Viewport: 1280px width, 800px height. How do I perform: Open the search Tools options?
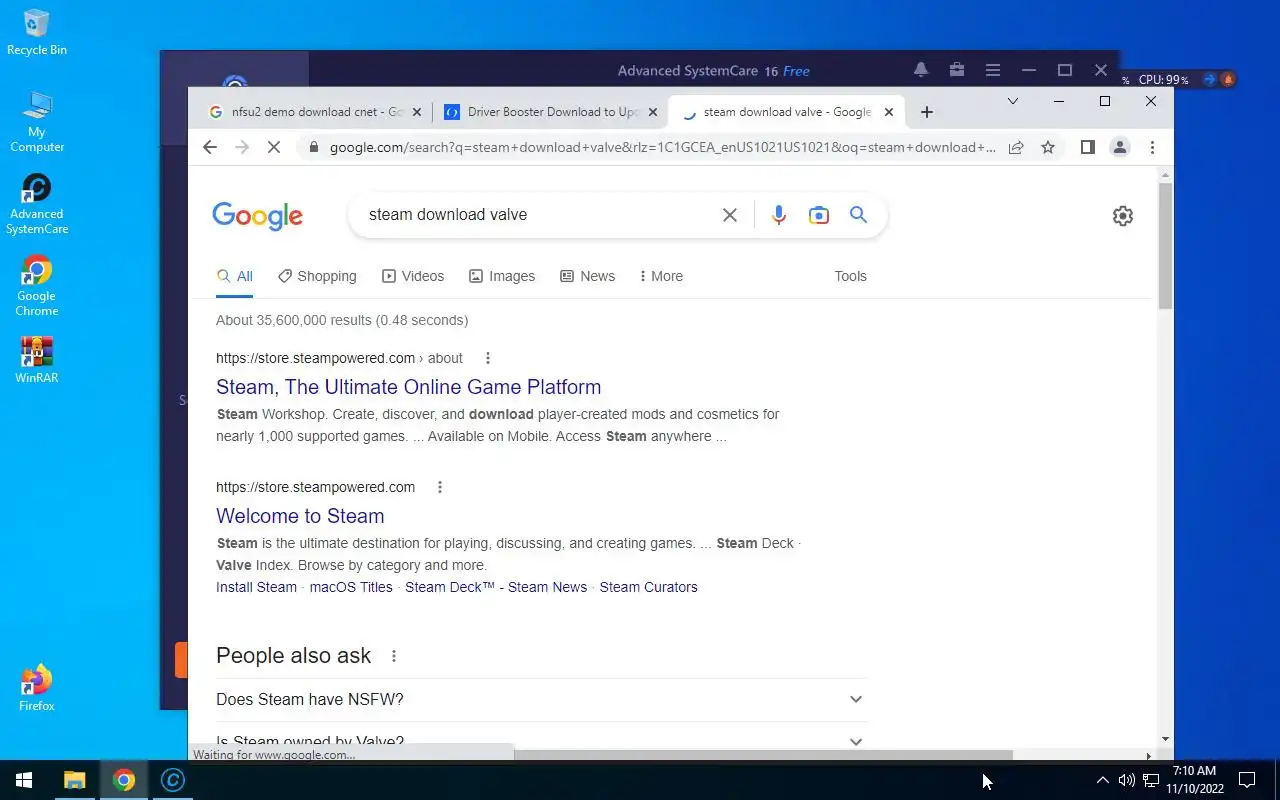pyautogui.click(x=851, y=276)
